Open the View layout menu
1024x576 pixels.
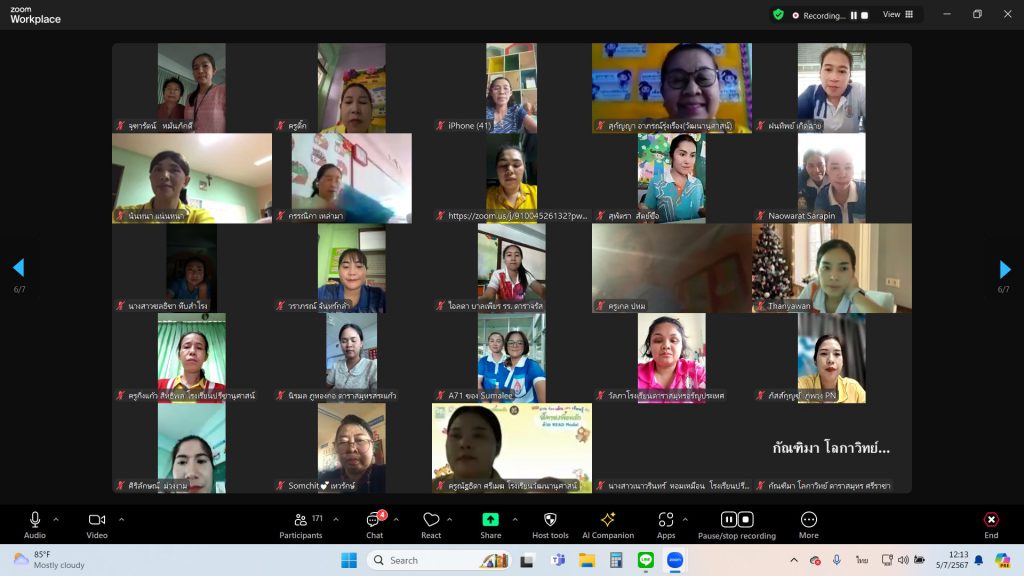click(x=896, y=15)
